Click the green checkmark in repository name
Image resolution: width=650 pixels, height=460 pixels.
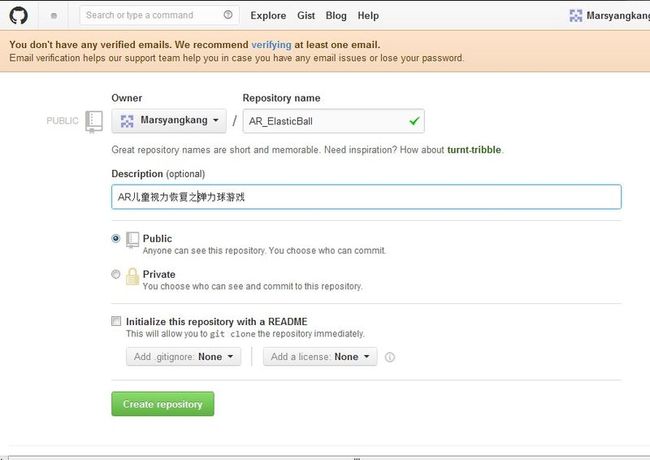[x=414, y=121]
